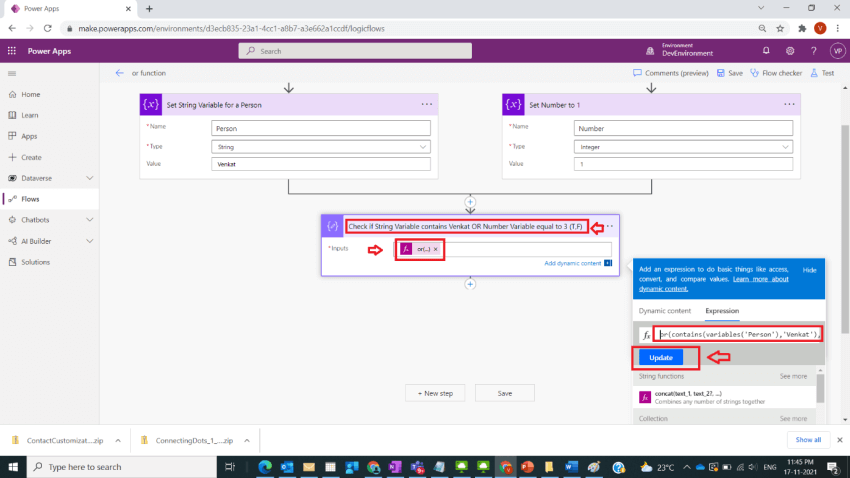Viewport: 850px width, 478px height.
Task: Close the downloads bar
Action: pos(840,440)
